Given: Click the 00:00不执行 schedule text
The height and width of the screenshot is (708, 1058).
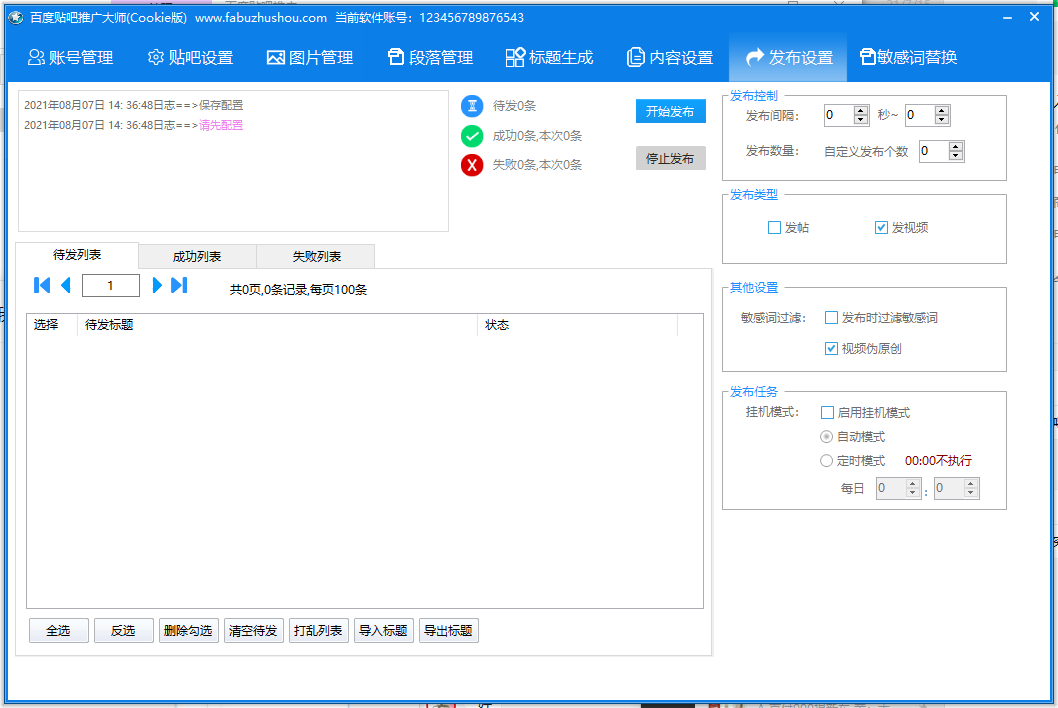Looking at the screenshot, I should coord(938,461).
